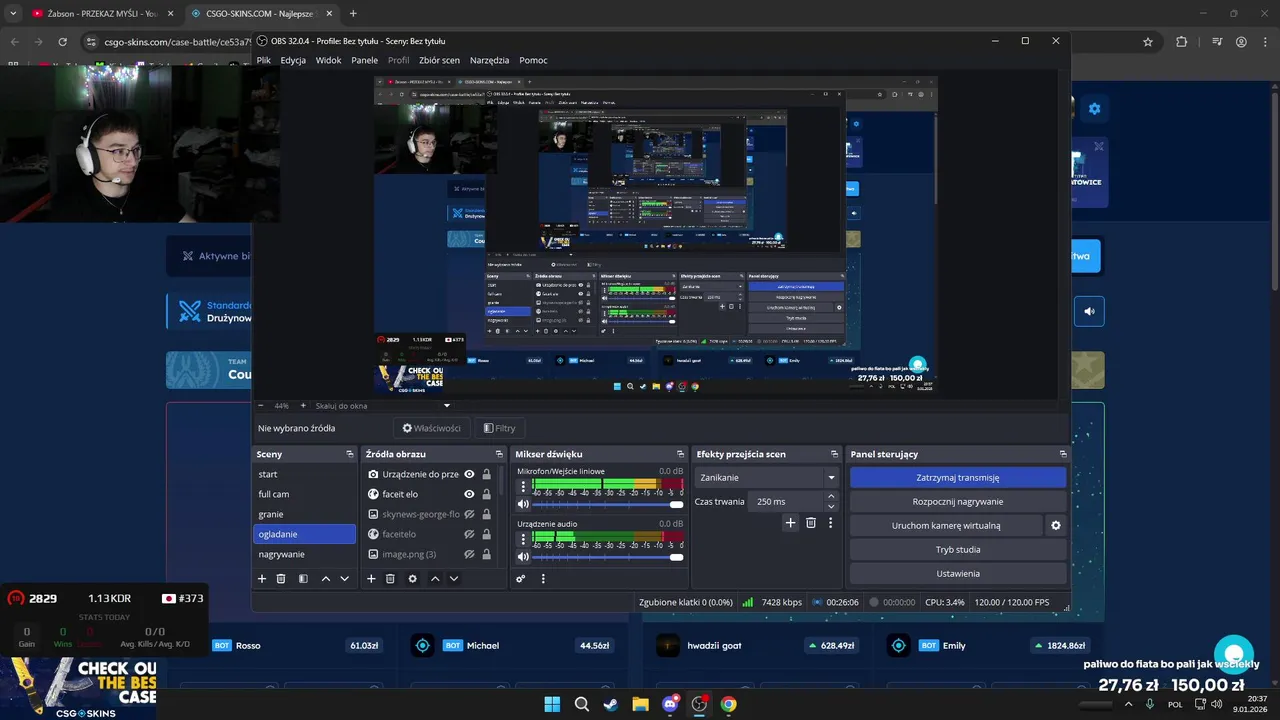Open audio mixer menu three dots at bottom
Image resolution: width=1280 pixels, height=720 pixels.
pos(543,578)
